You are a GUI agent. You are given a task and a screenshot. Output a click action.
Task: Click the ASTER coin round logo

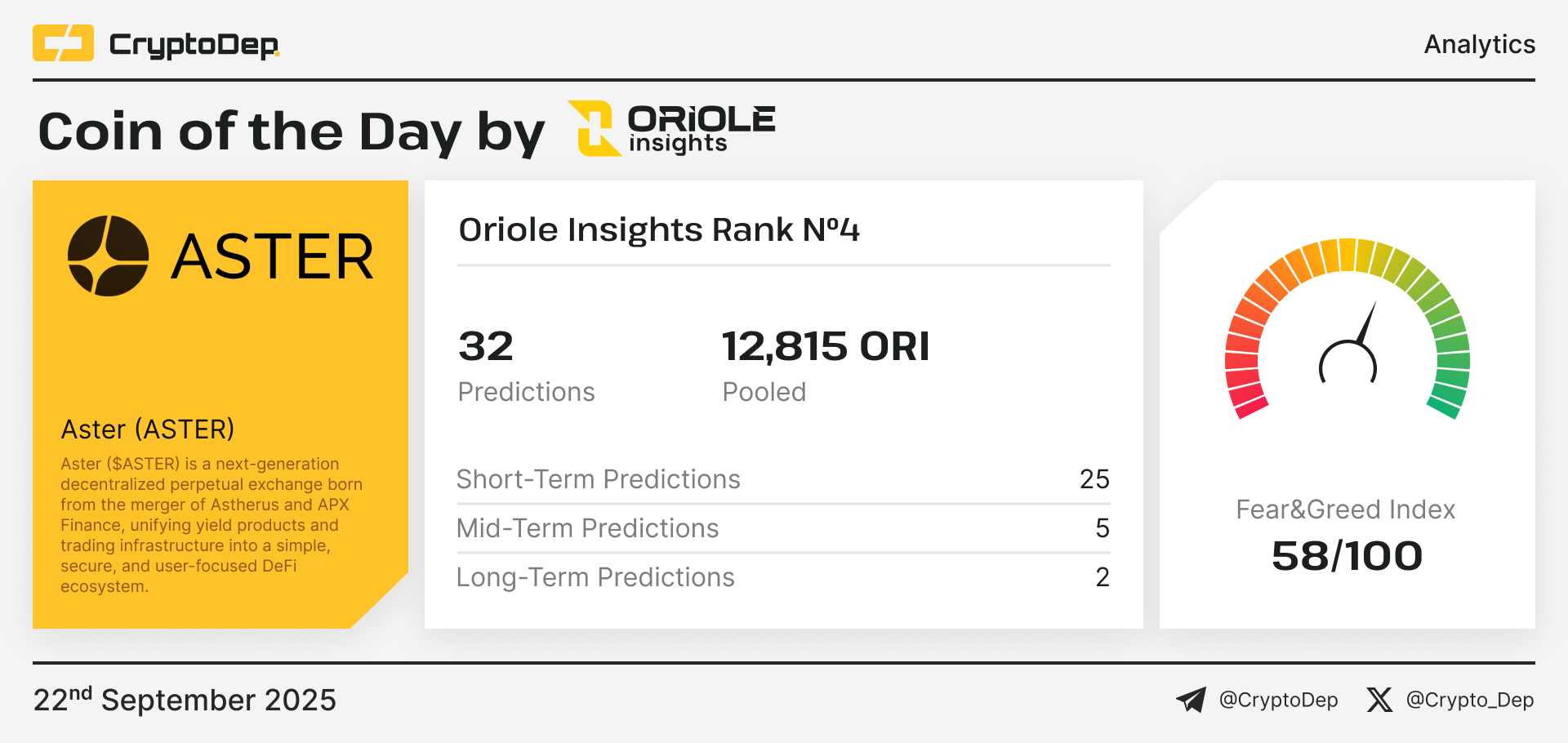coord(109,256)
